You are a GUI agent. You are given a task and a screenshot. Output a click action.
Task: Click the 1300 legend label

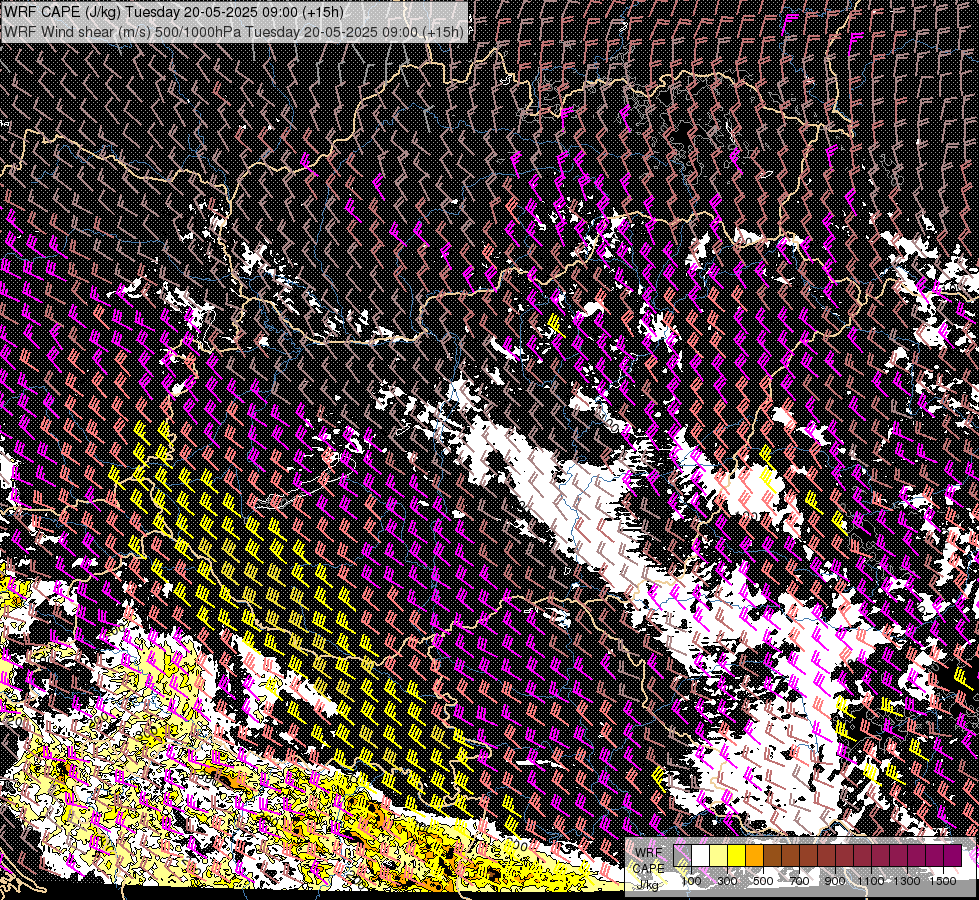click(x=907, y=881)
